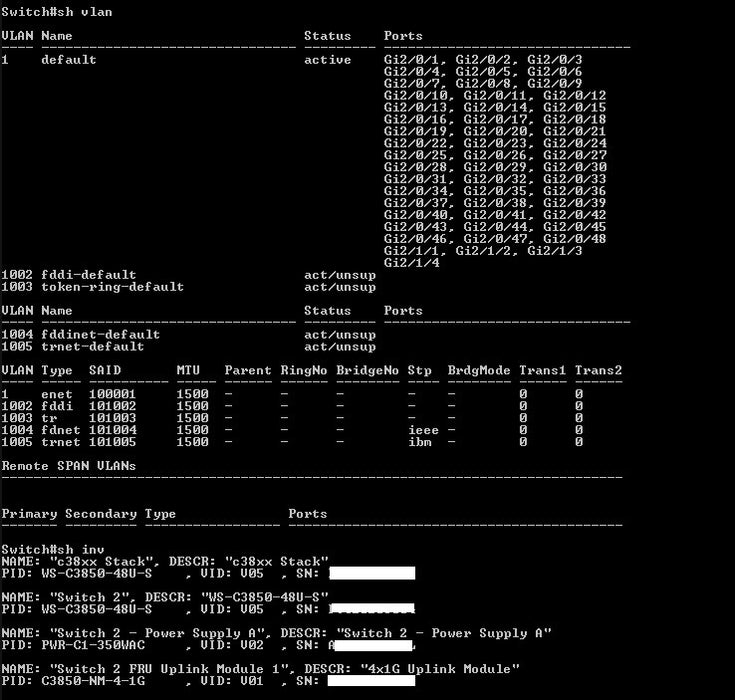Select PID 'PWR-C1-350WAC'

click(93, 645)
